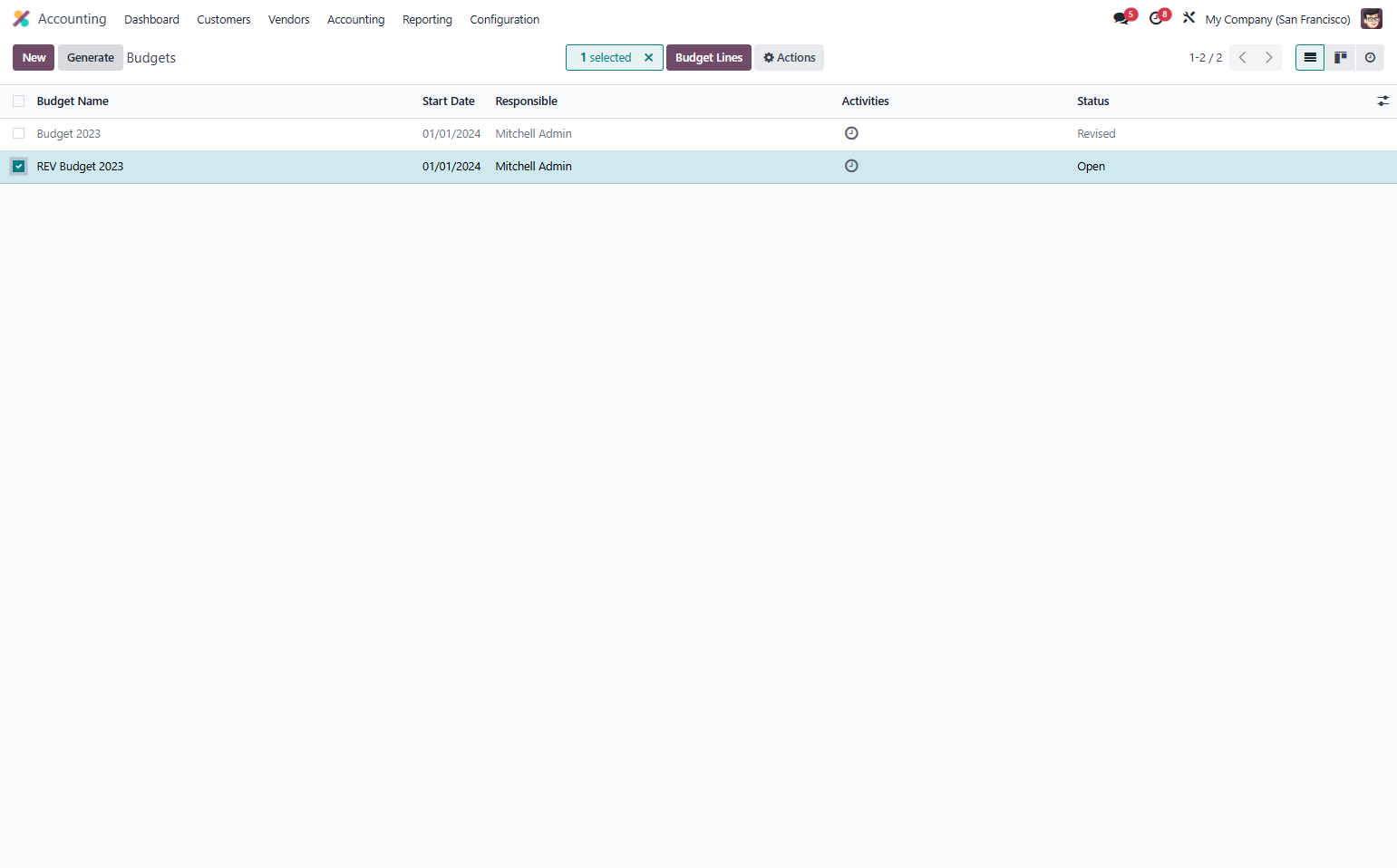
Task: Open the messages conversation icon
Action: [1122, 18]
